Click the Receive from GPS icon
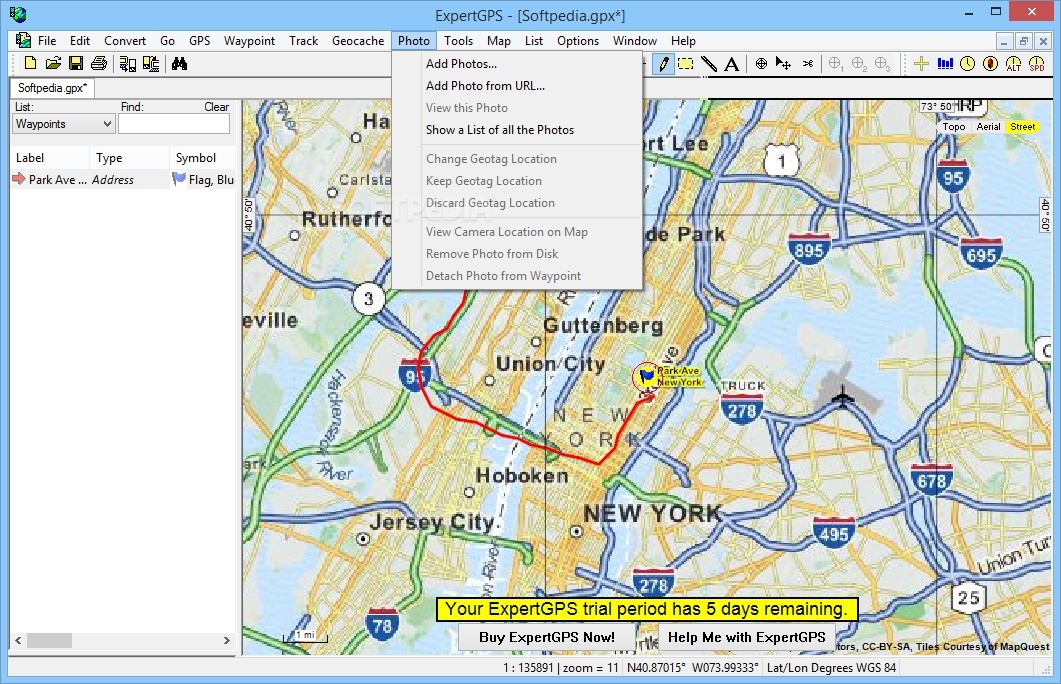Image resolution: width=1061 pixels, height=684 pixels. pos(151,64)
